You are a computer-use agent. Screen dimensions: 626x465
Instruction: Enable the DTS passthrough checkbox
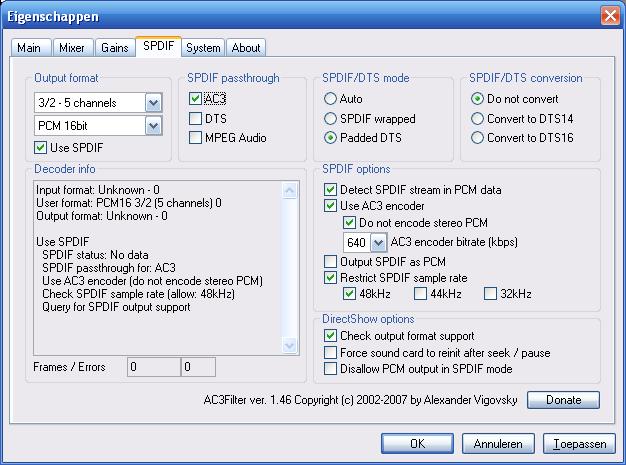195,118
